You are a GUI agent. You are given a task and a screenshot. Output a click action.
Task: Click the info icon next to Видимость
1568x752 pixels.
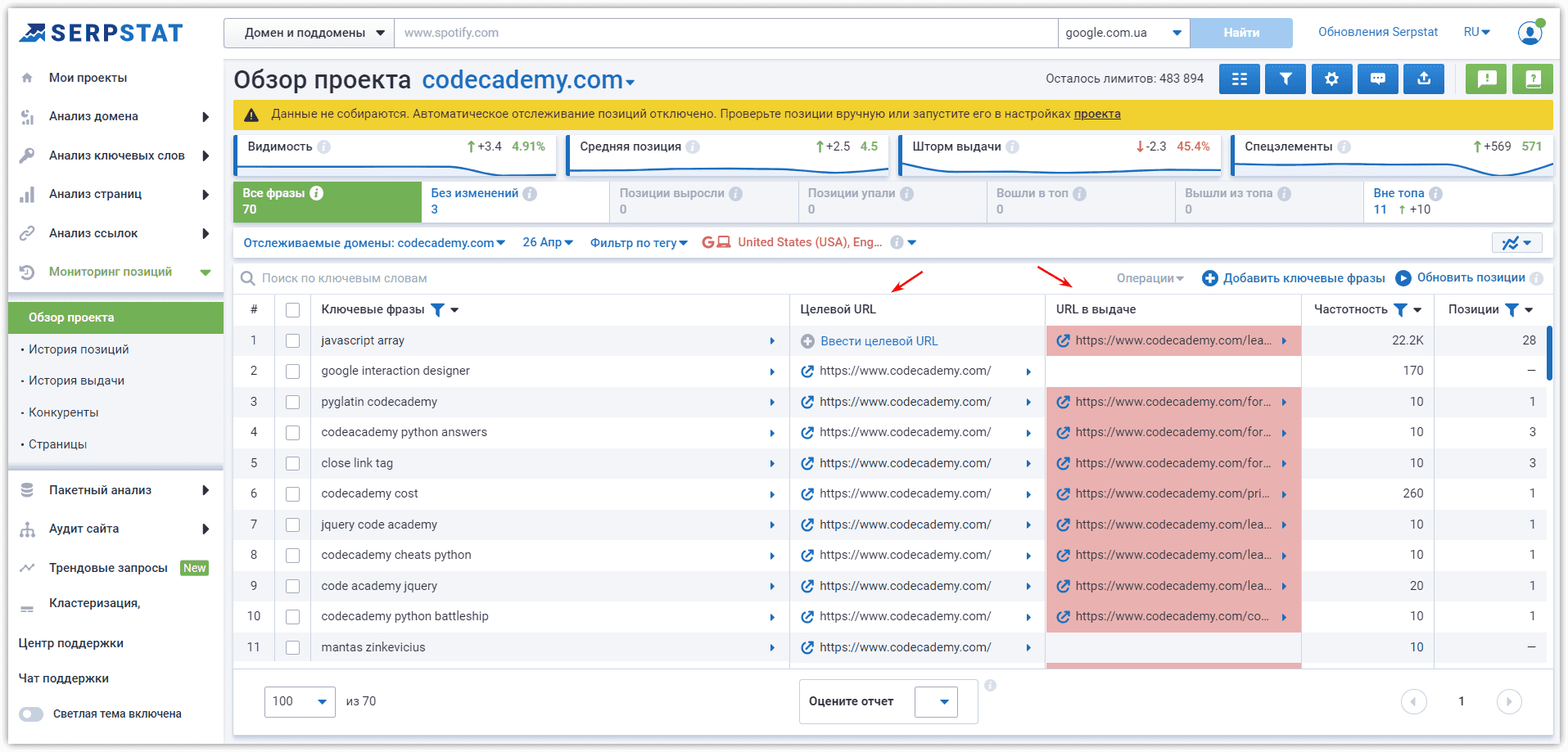click(x=324, y=146)
